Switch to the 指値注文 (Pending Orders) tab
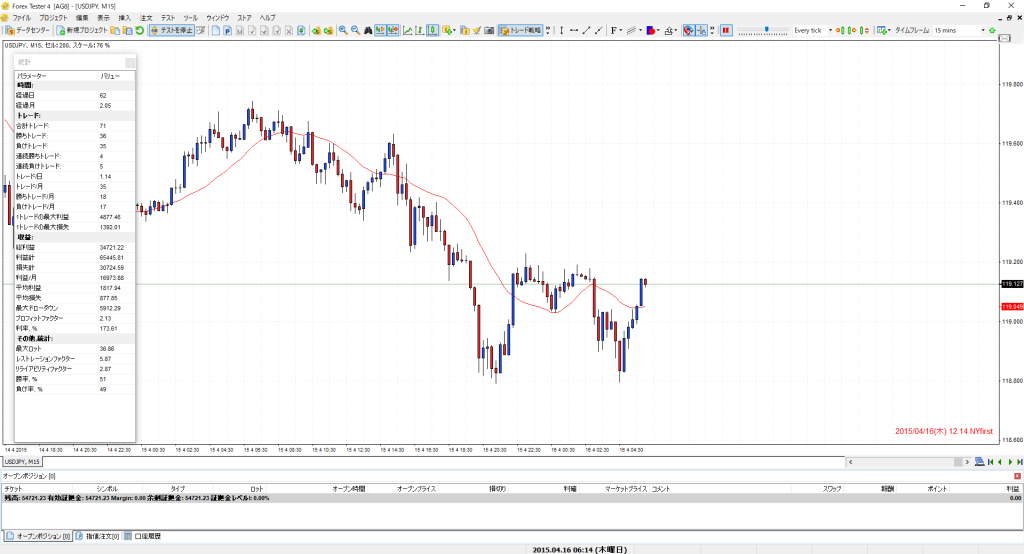Image resolution: width=1024 pixels, height=554 pixels. (x=100, y=537)
